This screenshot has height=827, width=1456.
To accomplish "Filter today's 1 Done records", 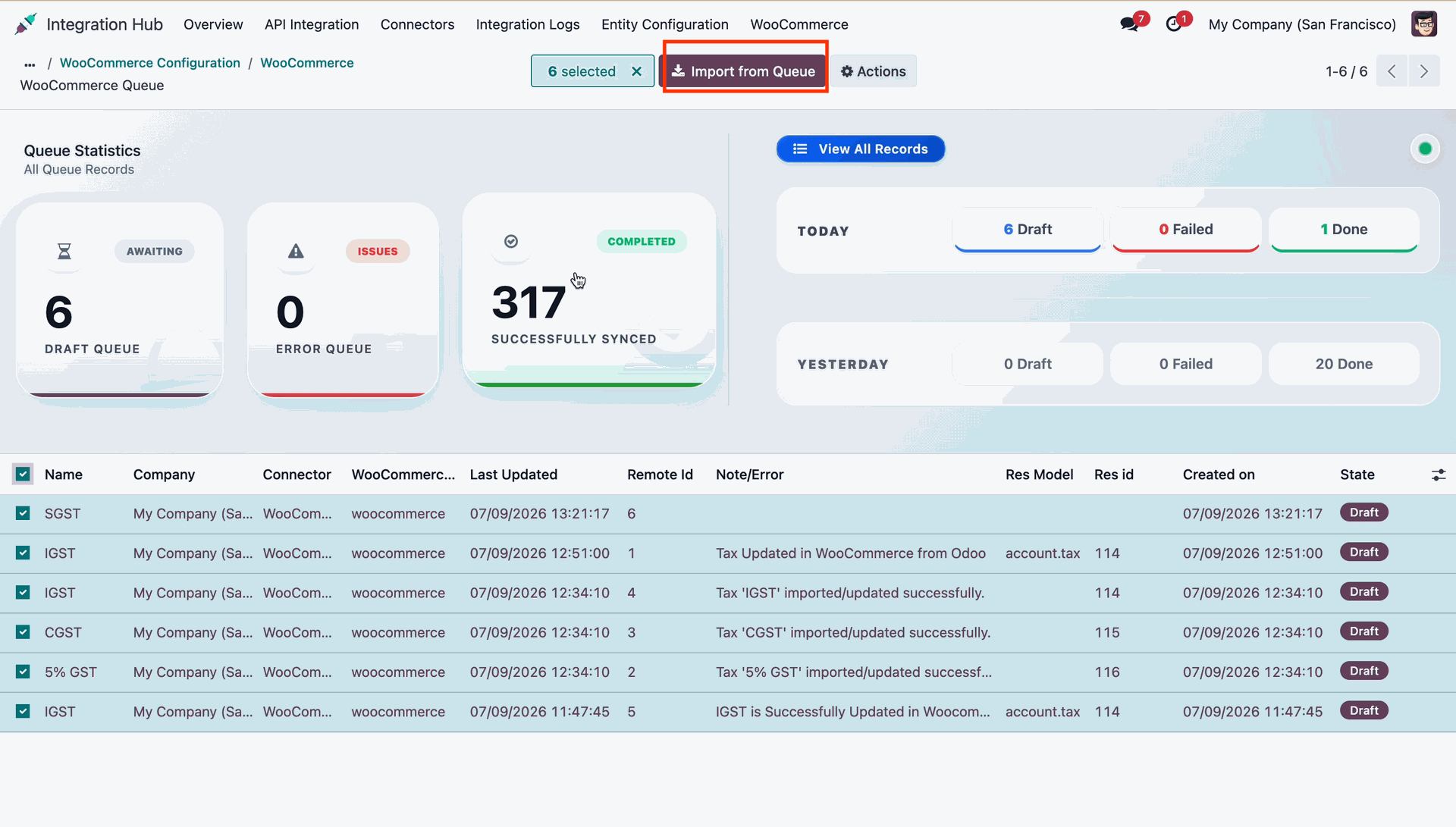I will pos(1344,230).
